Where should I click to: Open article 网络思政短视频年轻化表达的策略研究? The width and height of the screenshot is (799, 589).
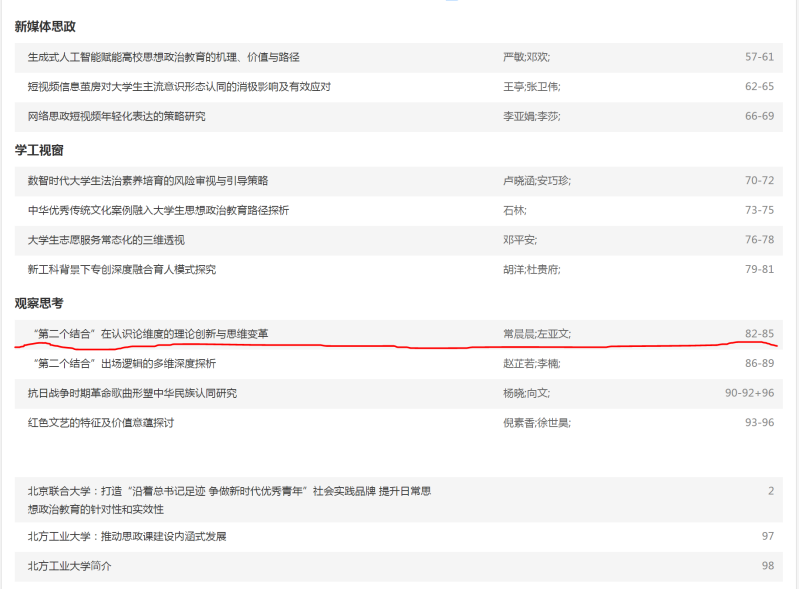[116, 117]
